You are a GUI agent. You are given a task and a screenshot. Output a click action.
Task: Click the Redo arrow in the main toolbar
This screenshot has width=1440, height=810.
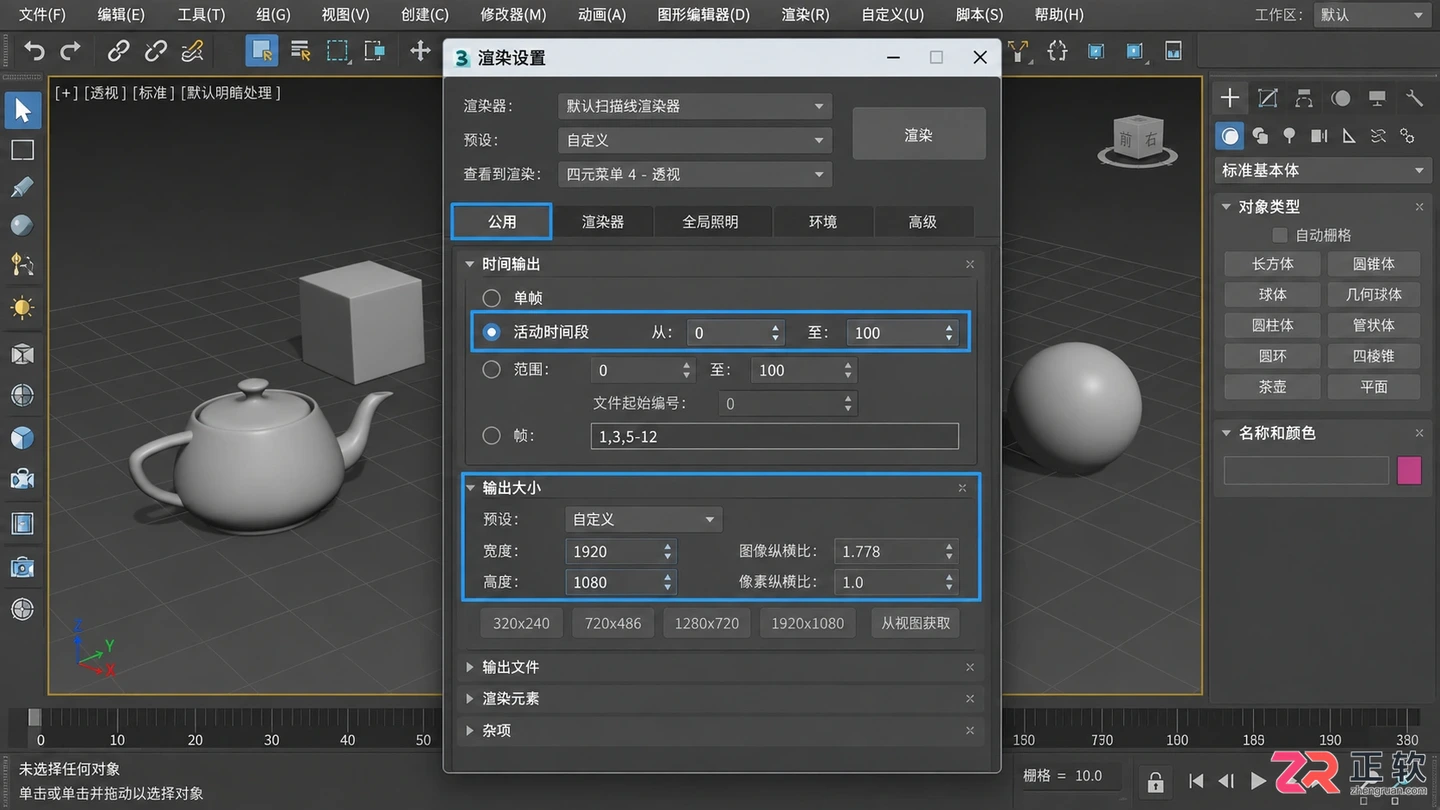point(71,50)
